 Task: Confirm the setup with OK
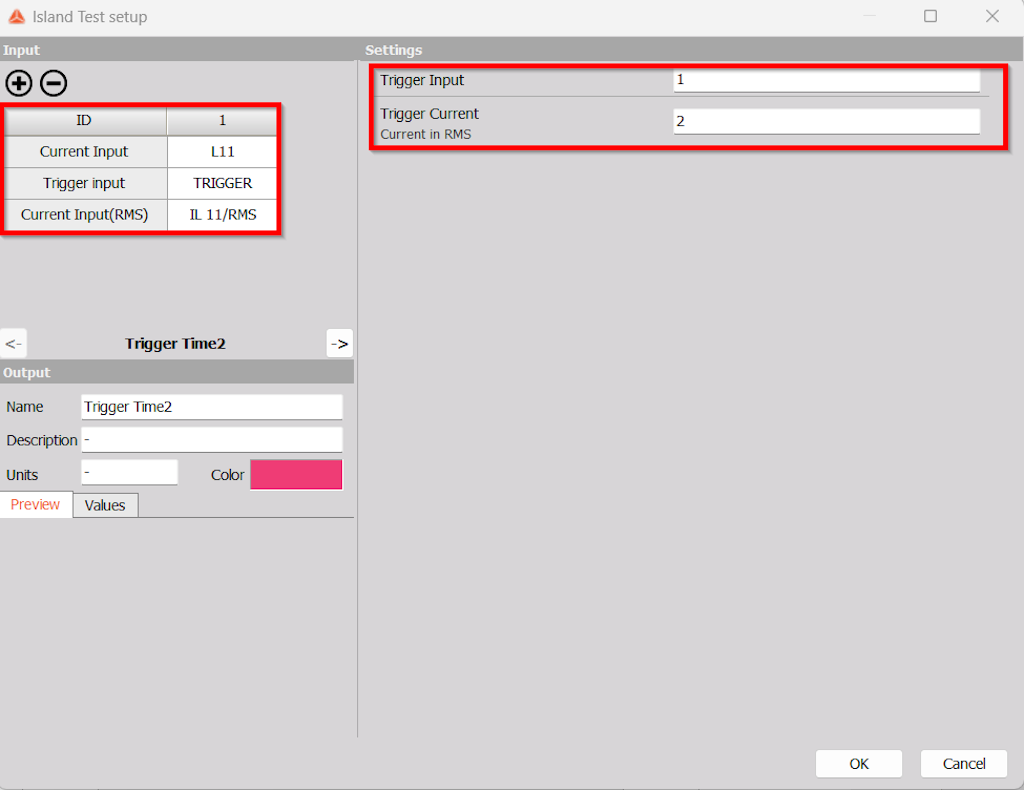pyautogui.click(x=859, y=764)
